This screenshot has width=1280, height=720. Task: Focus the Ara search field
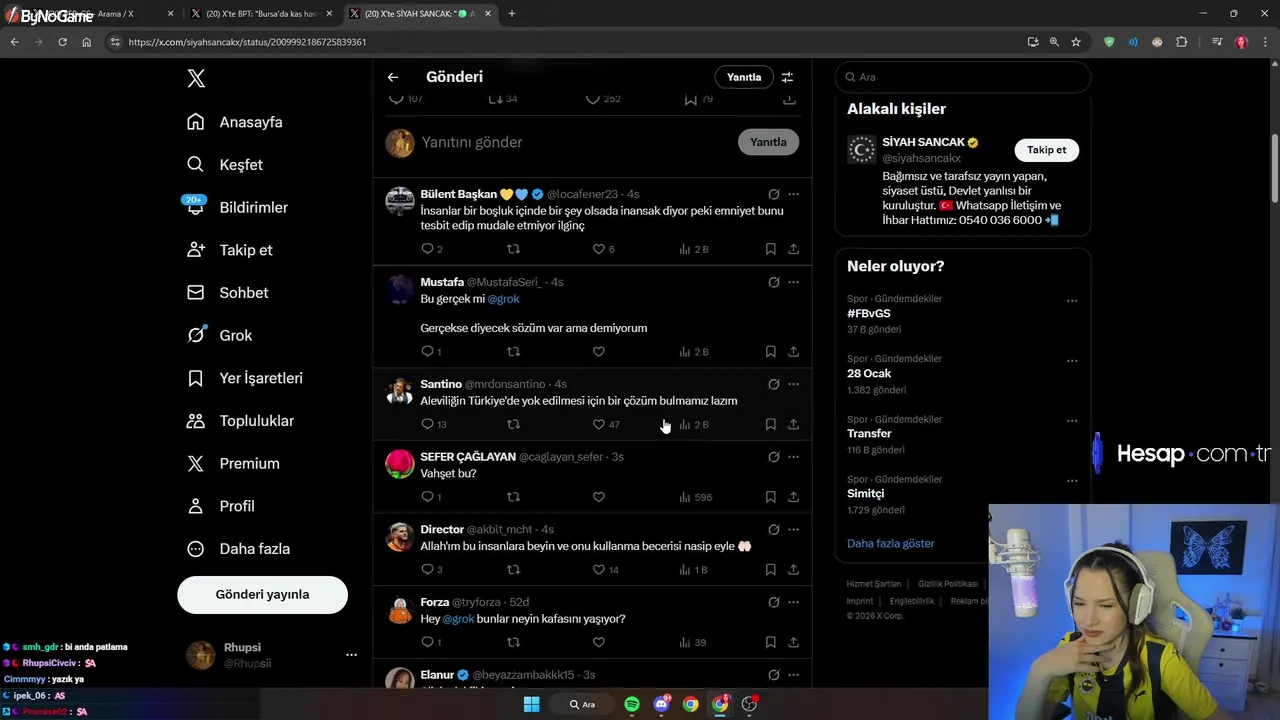pyautogui.click(x=962, y=77)
